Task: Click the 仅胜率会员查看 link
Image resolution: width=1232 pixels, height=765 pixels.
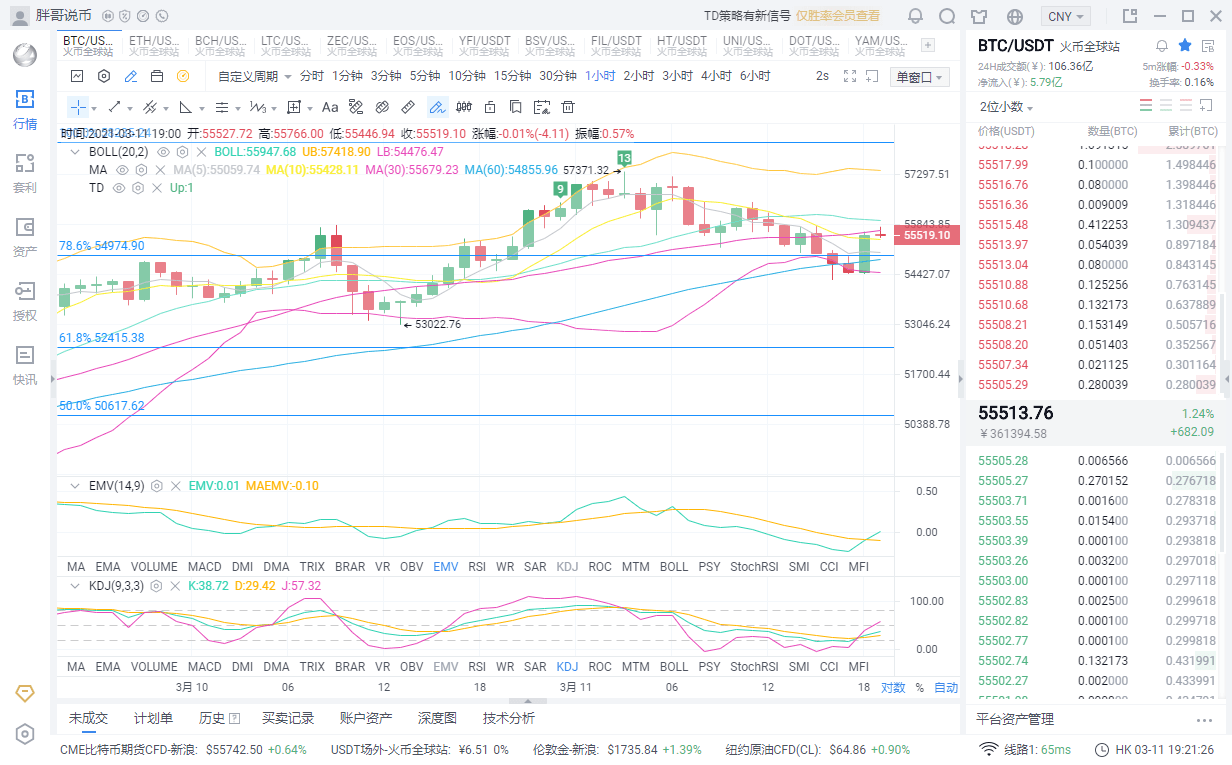Action: (838, 16)
